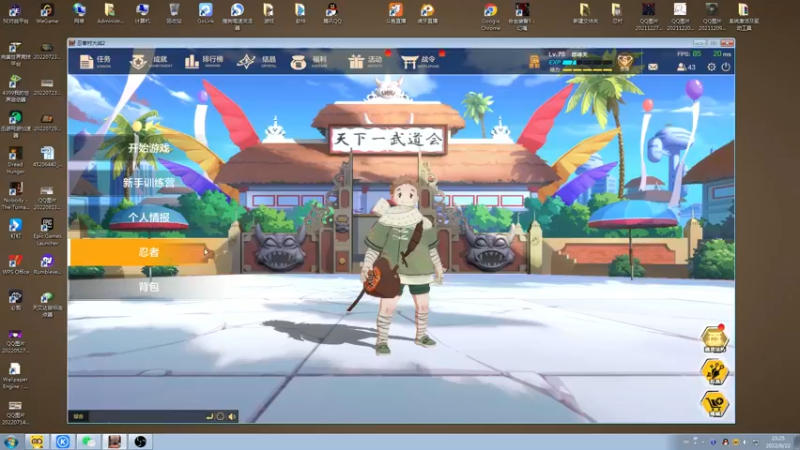Open the 背包 backpack
Screen dimensions: 800x450
coord(148,287)
